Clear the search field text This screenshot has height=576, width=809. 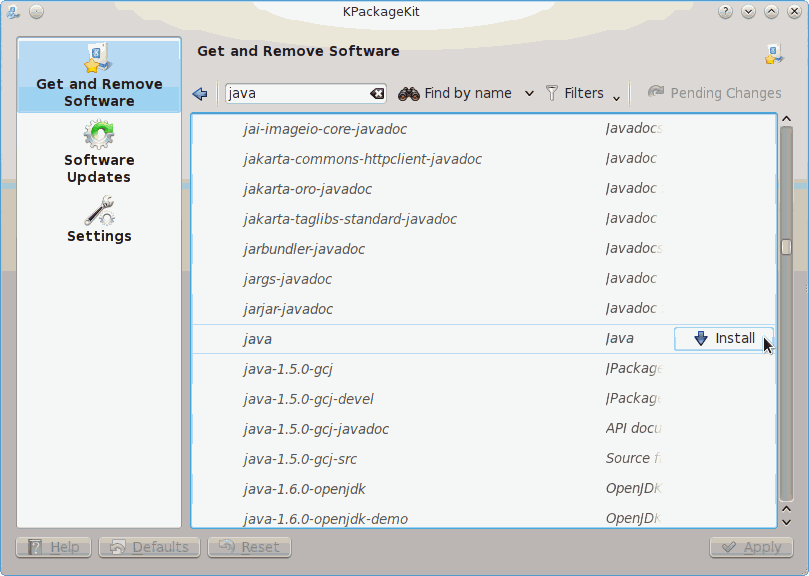coord(377,93)
